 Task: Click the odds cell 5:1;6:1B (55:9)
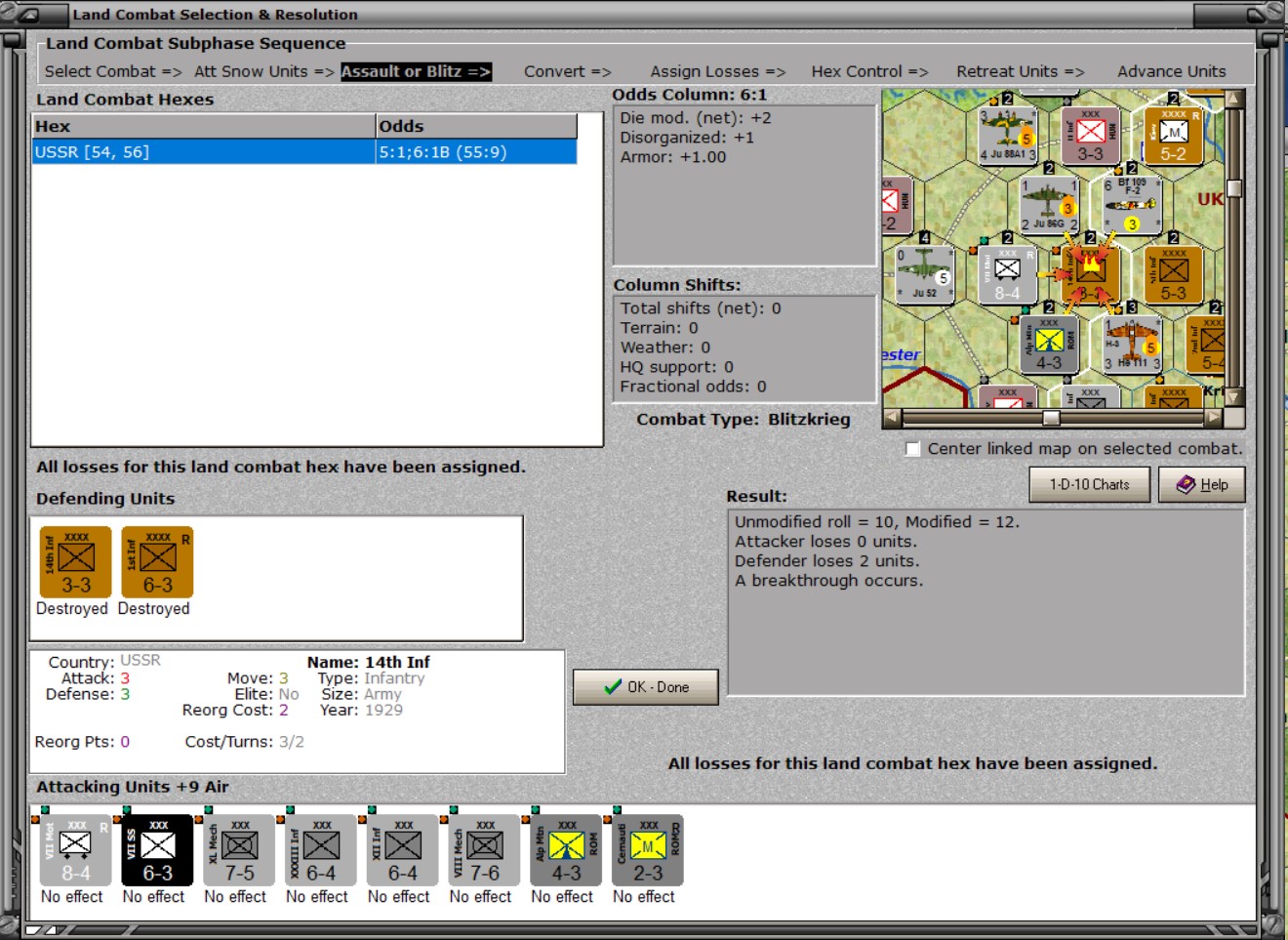pyautogui.click(x=476, y=152)
